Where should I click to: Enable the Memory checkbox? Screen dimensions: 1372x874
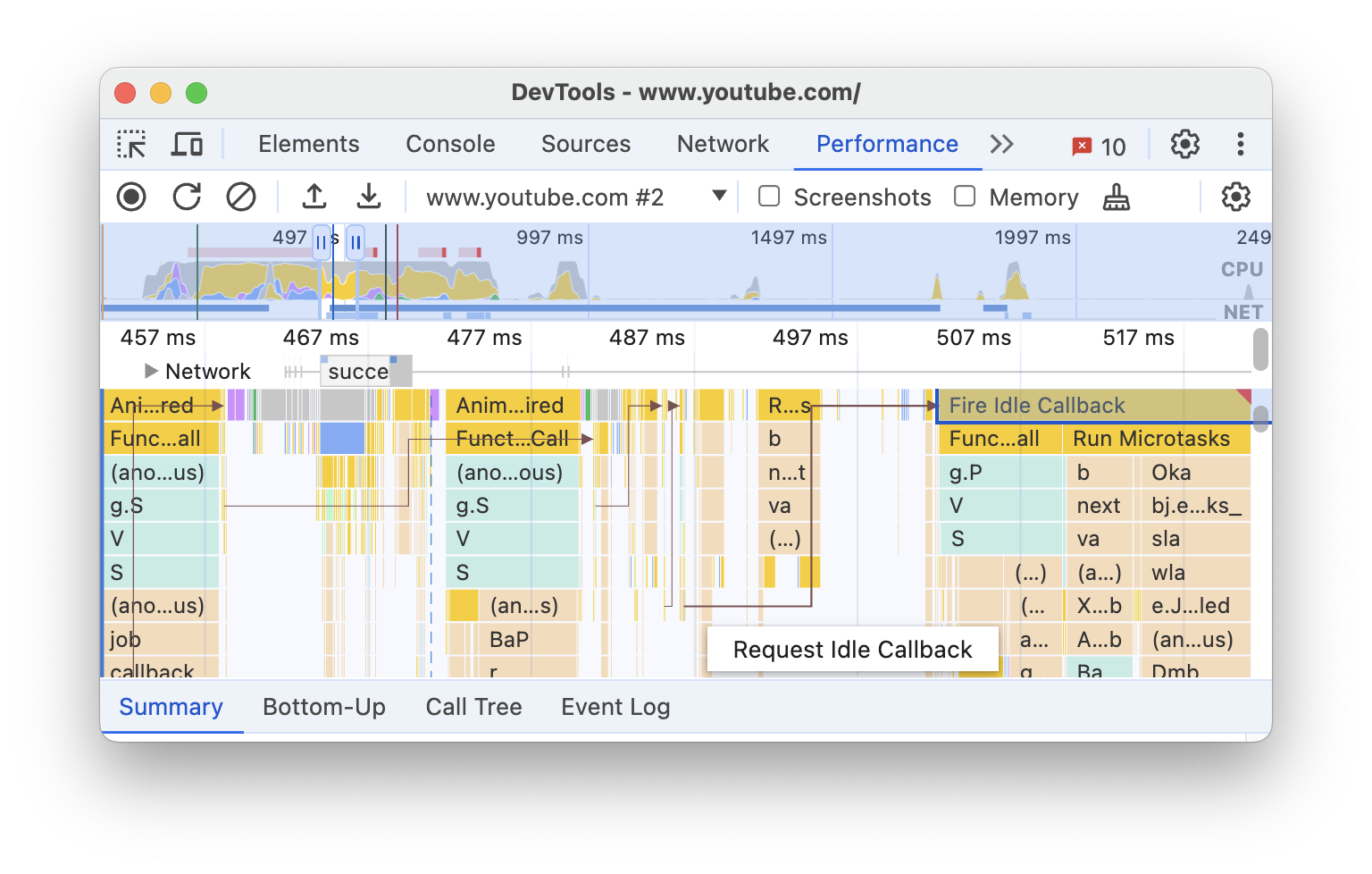coord(965,196)
